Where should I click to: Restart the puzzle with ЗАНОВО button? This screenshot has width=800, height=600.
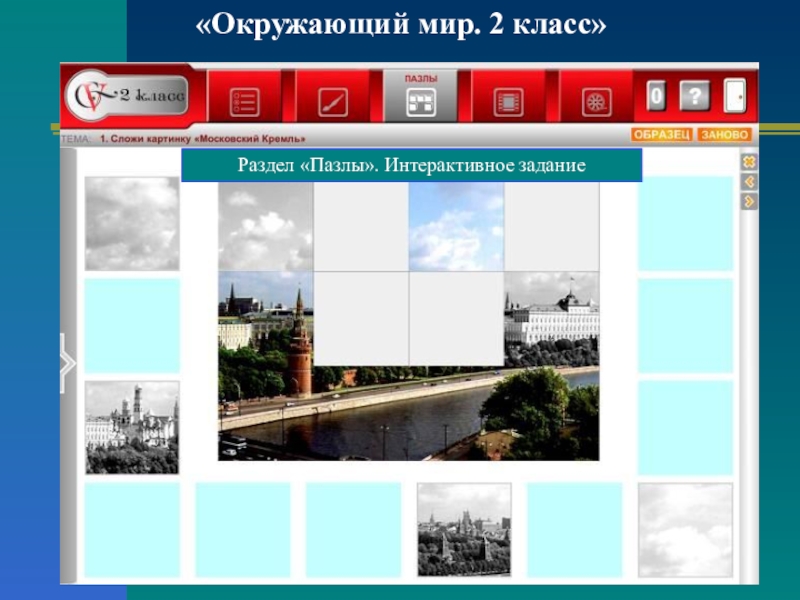point(724,135)
